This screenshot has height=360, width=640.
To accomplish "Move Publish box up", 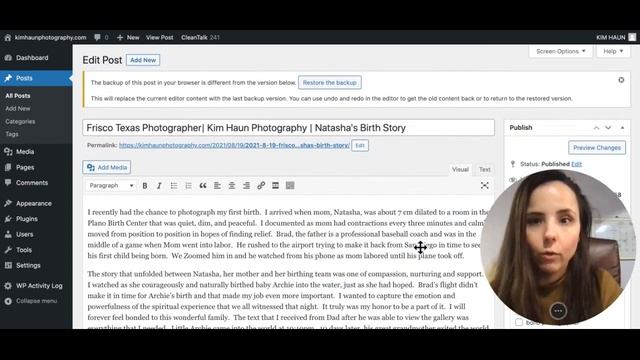I will point(596,128).
